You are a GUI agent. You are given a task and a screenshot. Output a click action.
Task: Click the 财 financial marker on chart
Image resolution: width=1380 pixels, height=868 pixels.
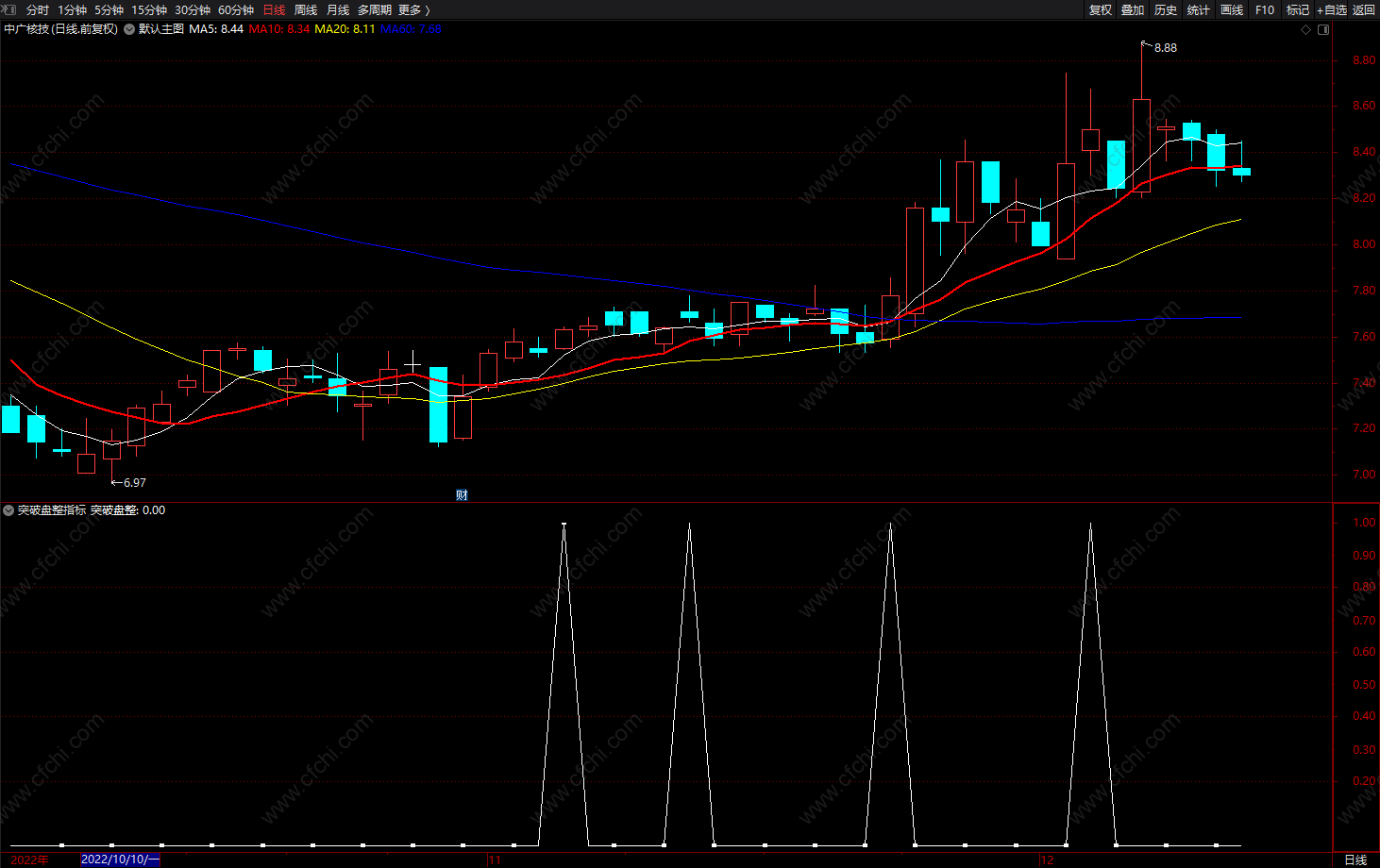462,494
